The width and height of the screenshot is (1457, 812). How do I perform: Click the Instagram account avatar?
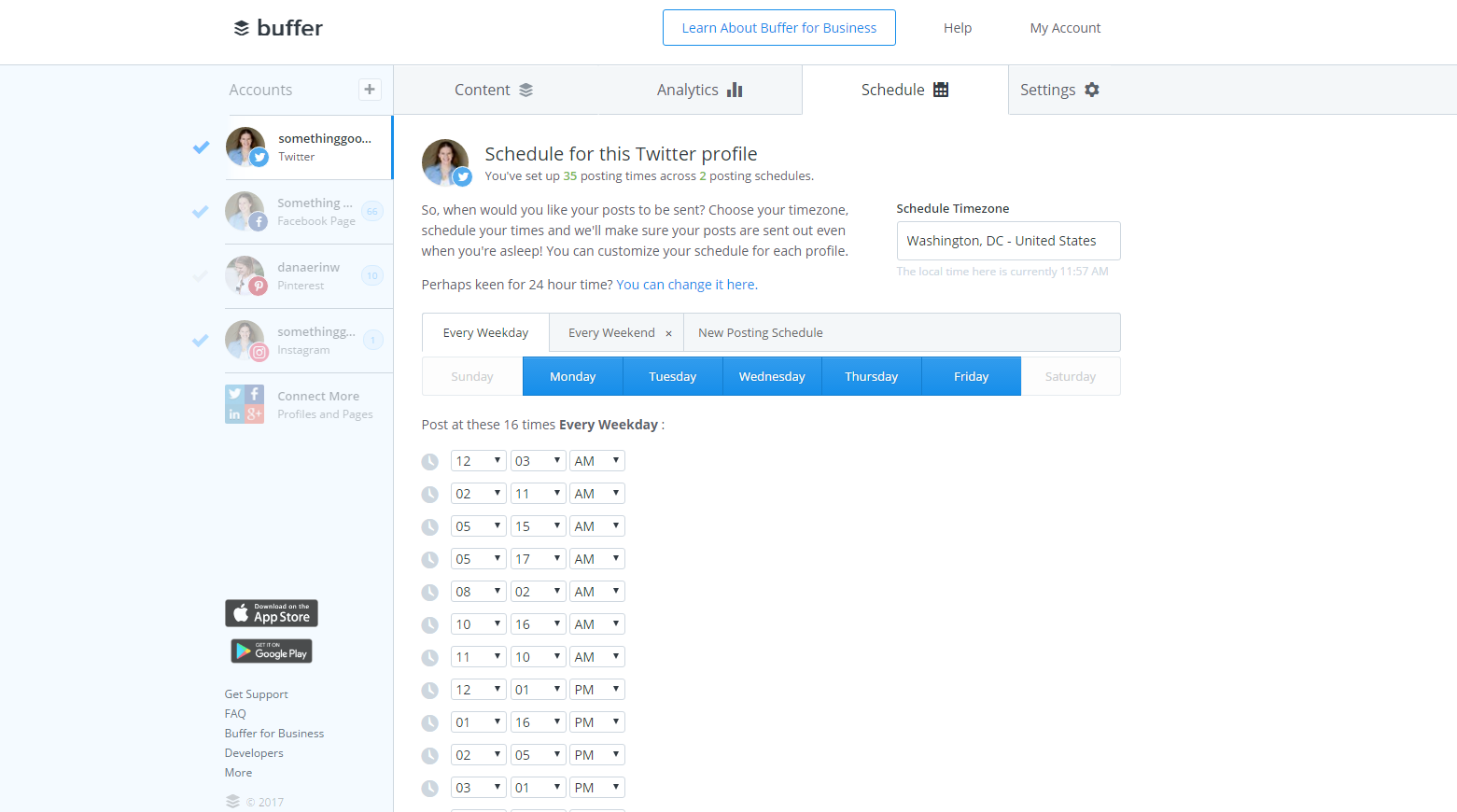[245, 340]
